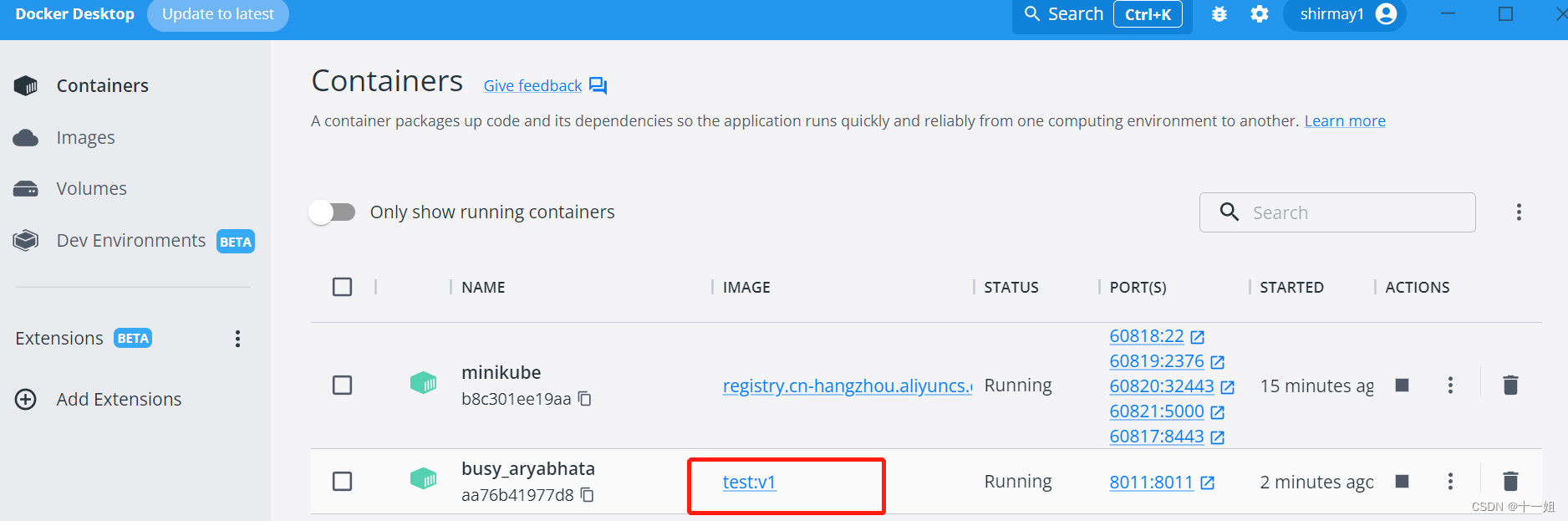
Task: Click the Docker Desktop title text
Action: (x=74, y=14)
